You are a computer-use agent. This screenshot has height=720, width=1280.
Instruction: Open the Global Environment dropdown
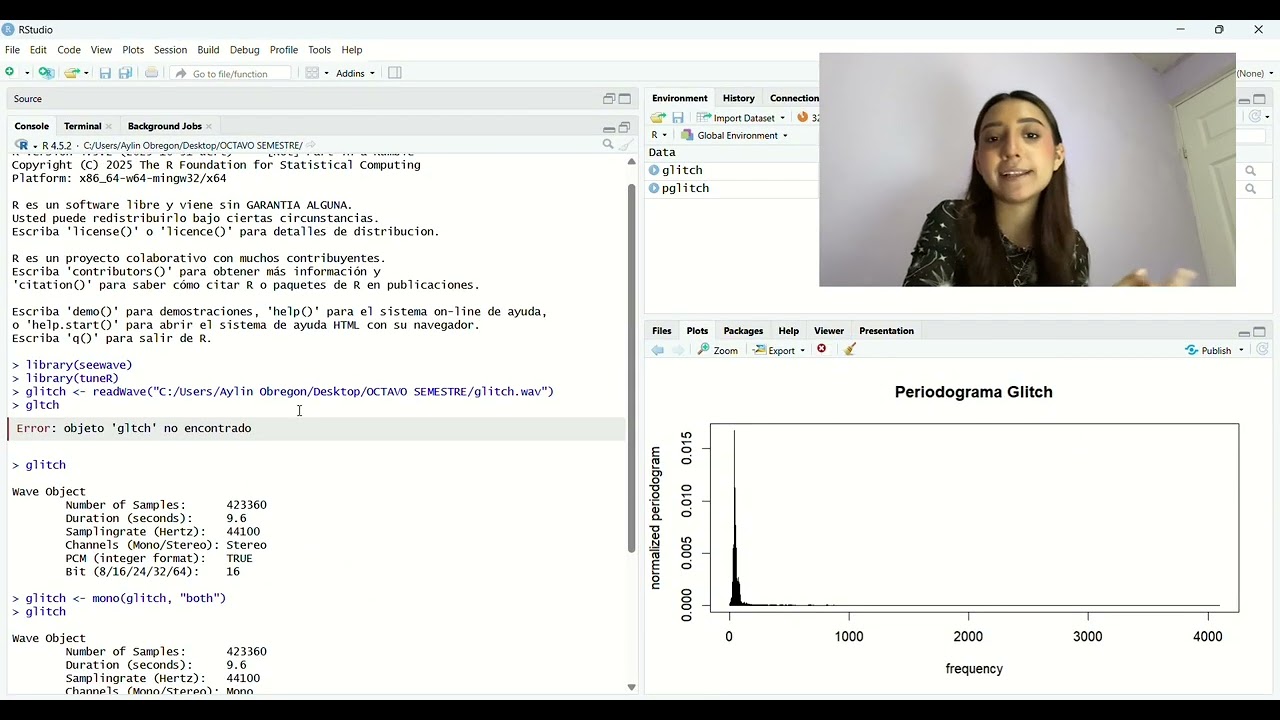[x=735, y=135]
